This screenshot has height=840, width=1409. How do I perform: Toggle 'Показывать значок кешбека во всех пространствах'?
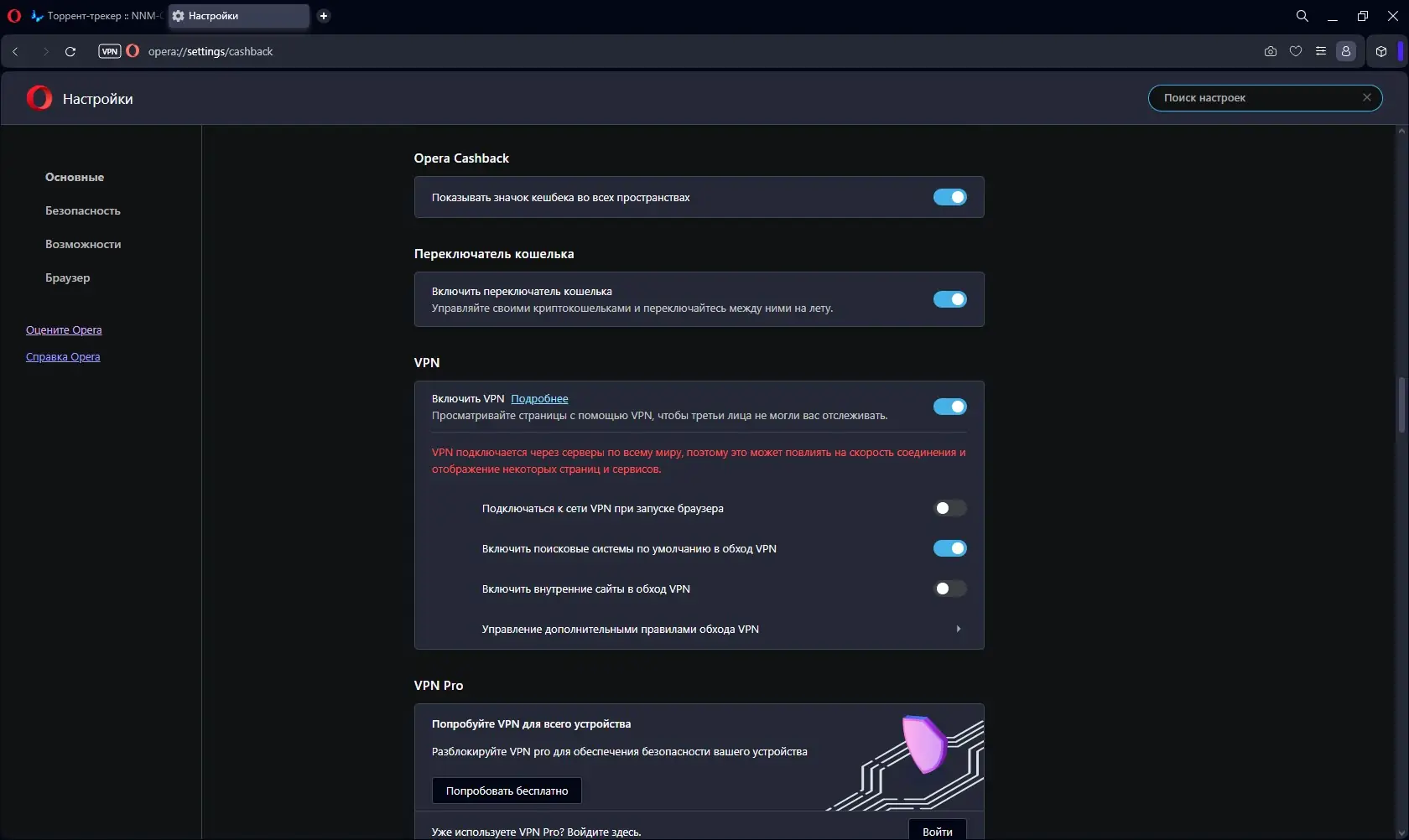pos(950,197)
